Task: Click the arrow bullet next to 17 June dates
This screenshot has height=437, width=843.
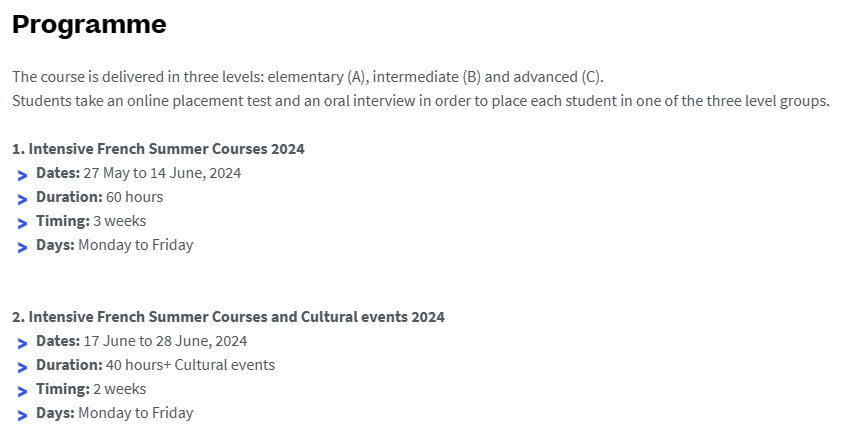Action: (x=22, y=343)
